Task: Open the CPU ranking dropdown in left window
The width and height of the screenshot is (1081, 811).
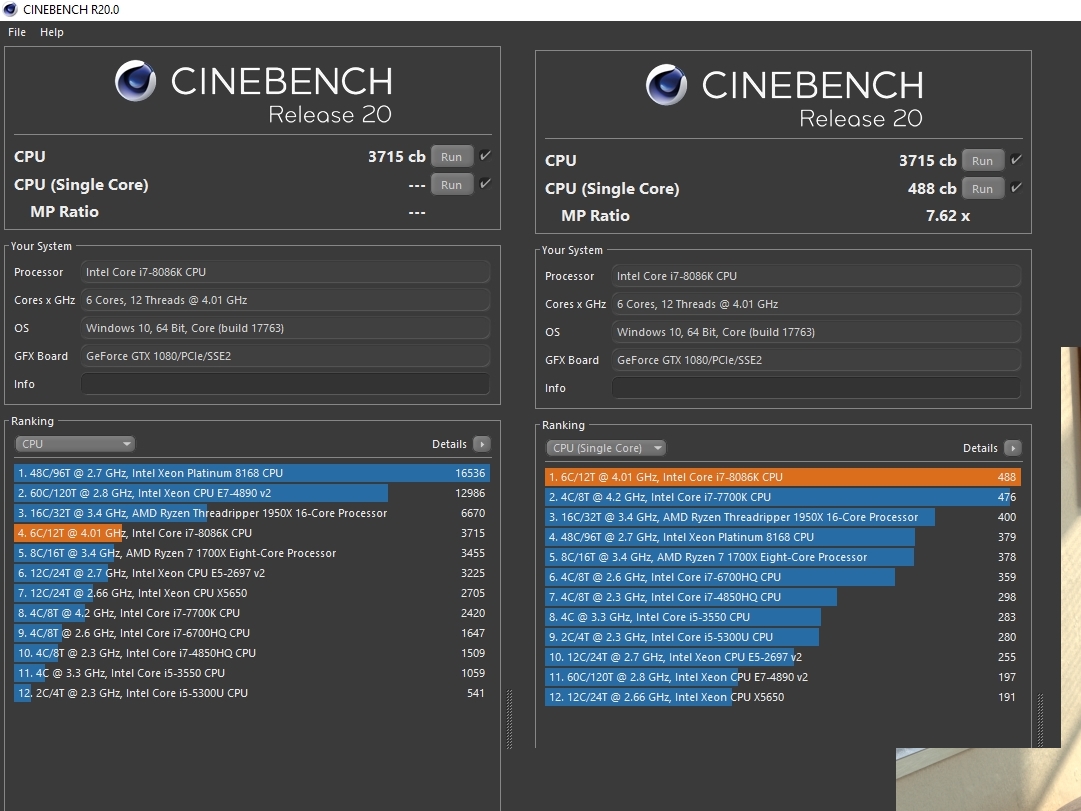Action: (x=74, y=444)
